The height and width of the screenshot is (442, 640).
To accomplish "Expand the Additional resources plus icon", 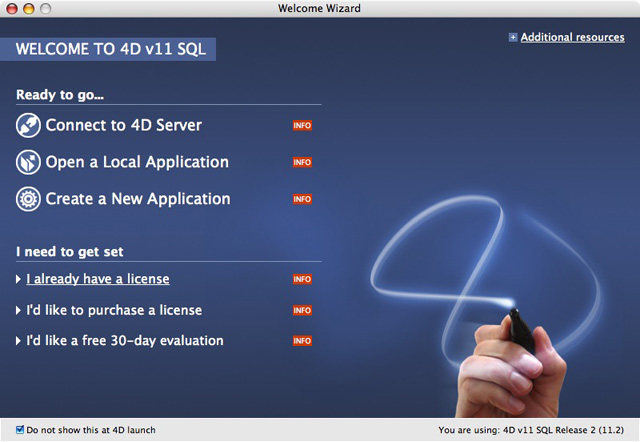I will pyautogui.click(x=513, y=38).
